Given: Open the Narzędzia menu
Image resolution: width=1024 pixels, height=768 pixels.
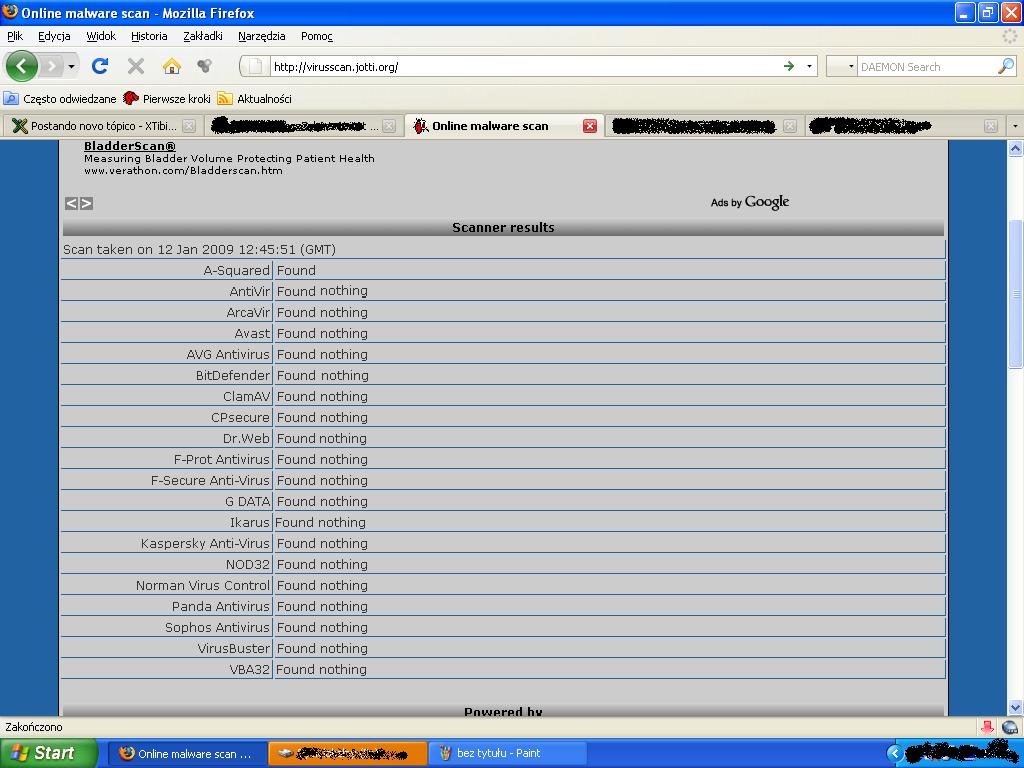Looking at the screenshot, I should [261, 36].
